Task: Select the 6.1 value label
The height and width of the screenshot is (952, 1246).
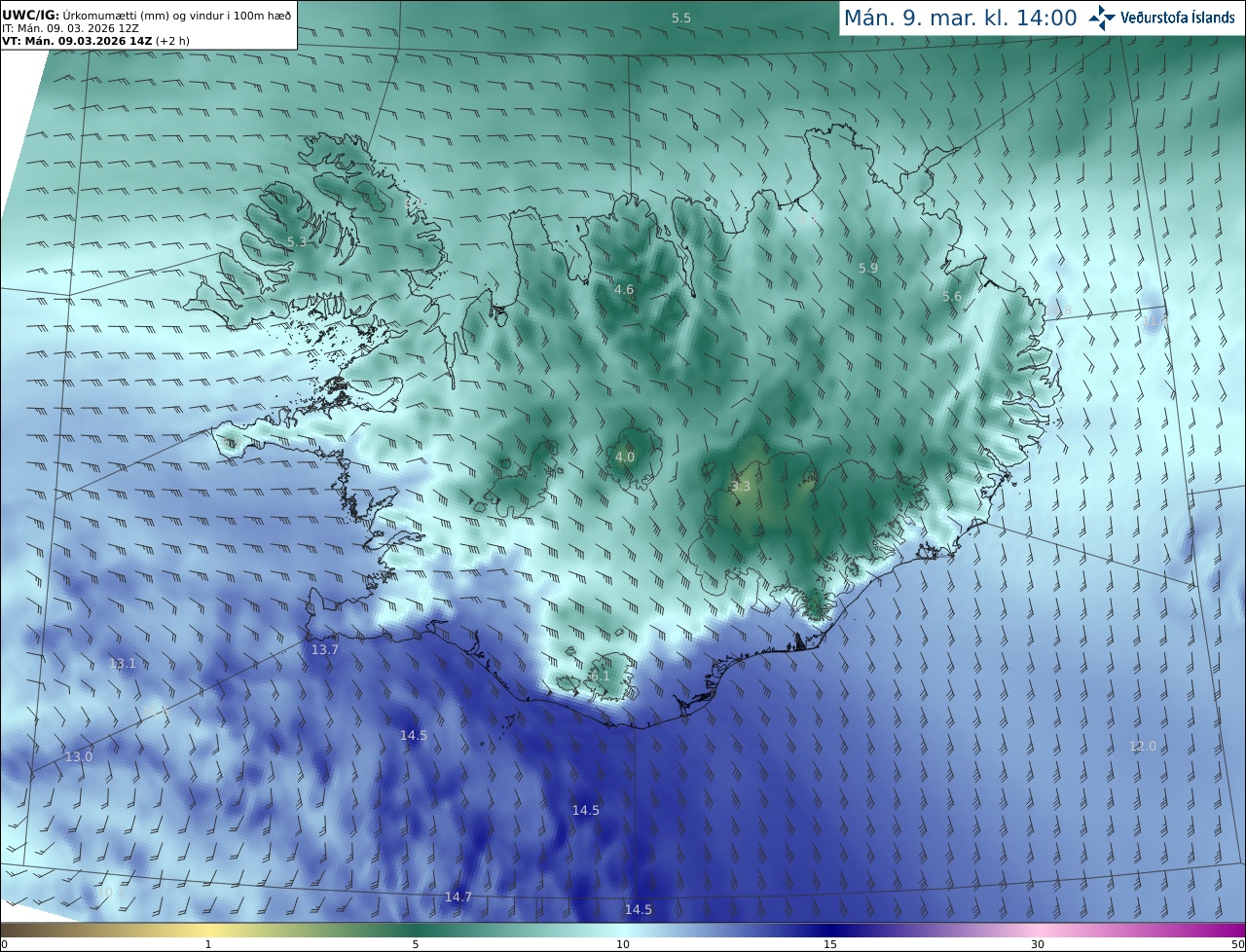Action: (x=600, y=676)
